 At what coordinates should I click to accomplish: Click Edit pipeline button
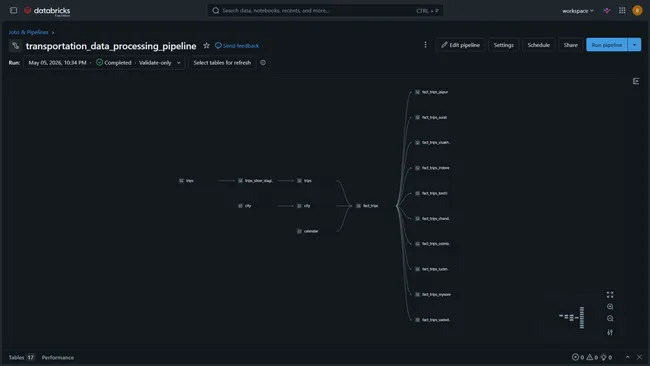tap(460, 45)
